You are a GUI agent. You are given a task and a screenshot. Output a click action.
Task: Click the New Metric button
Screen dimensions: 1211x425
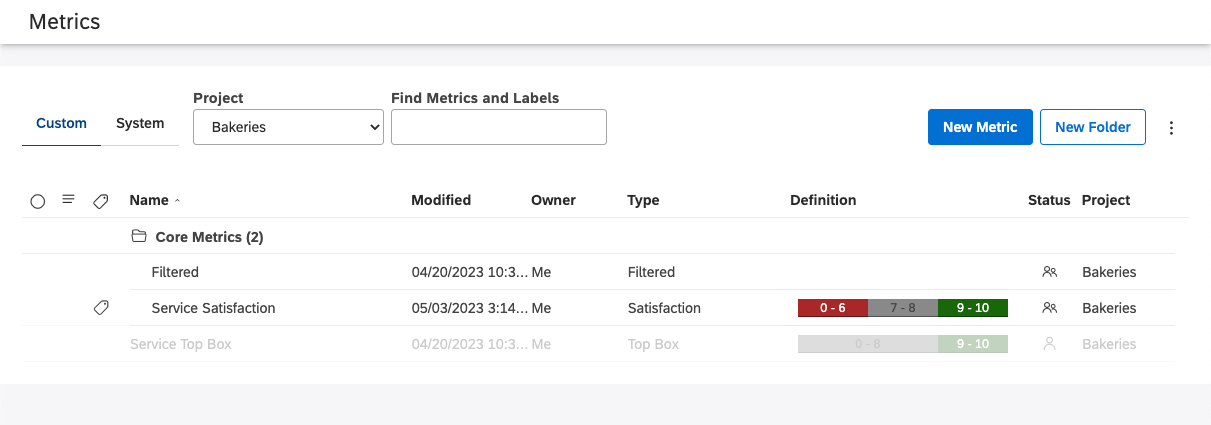click(x=980, y=127)
